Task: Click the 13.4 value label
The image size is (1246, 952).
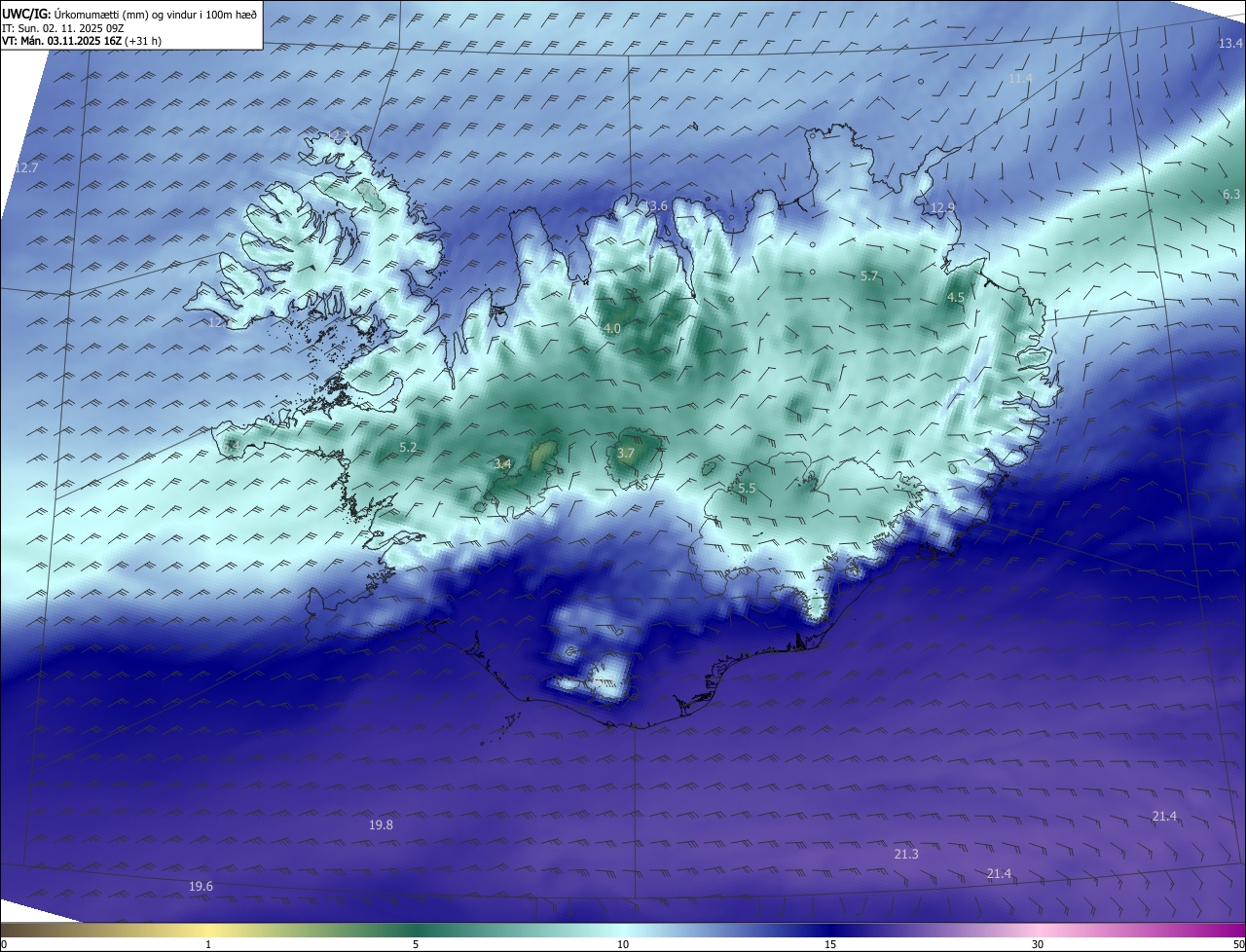Action: click(1230, 44)
